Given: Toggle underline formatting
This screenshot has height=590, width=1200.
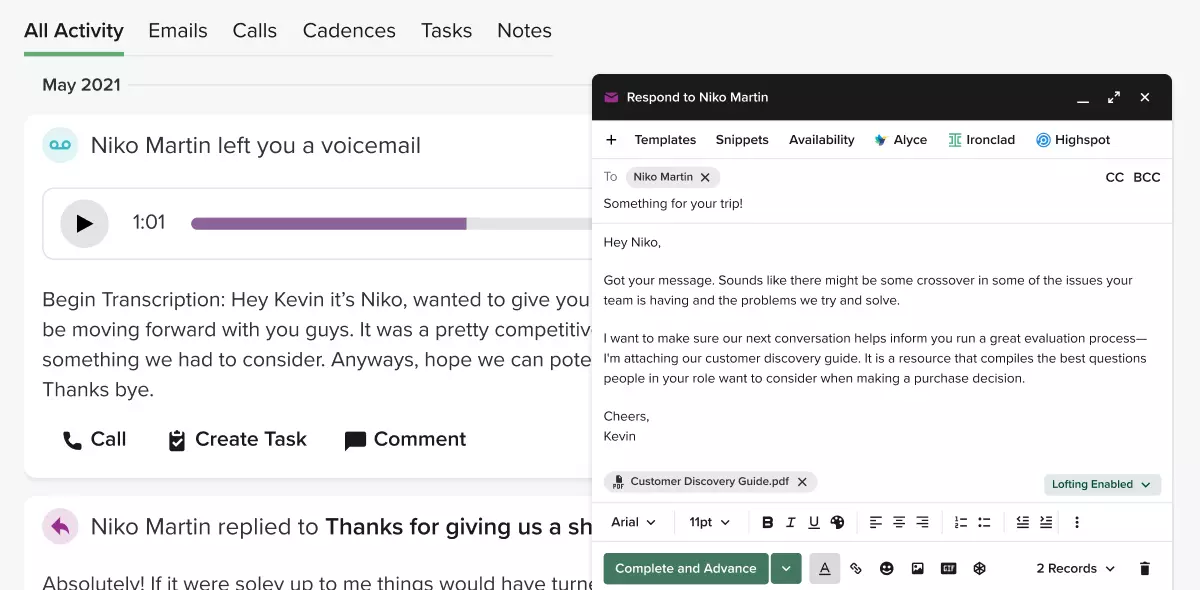Looking at the screenshot, I should [x=813, y=522].
